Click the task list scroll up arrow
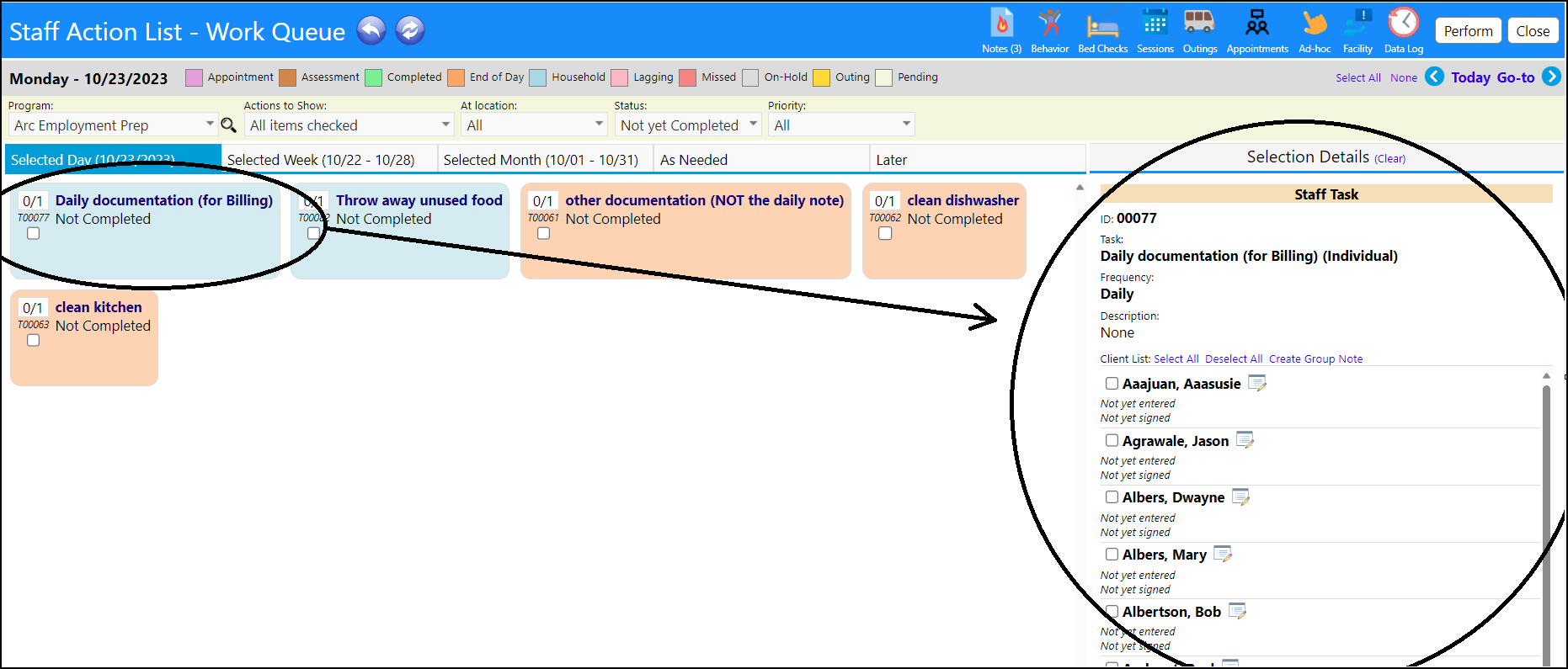Screen dimensions: 1568x669 (1080, 188)
